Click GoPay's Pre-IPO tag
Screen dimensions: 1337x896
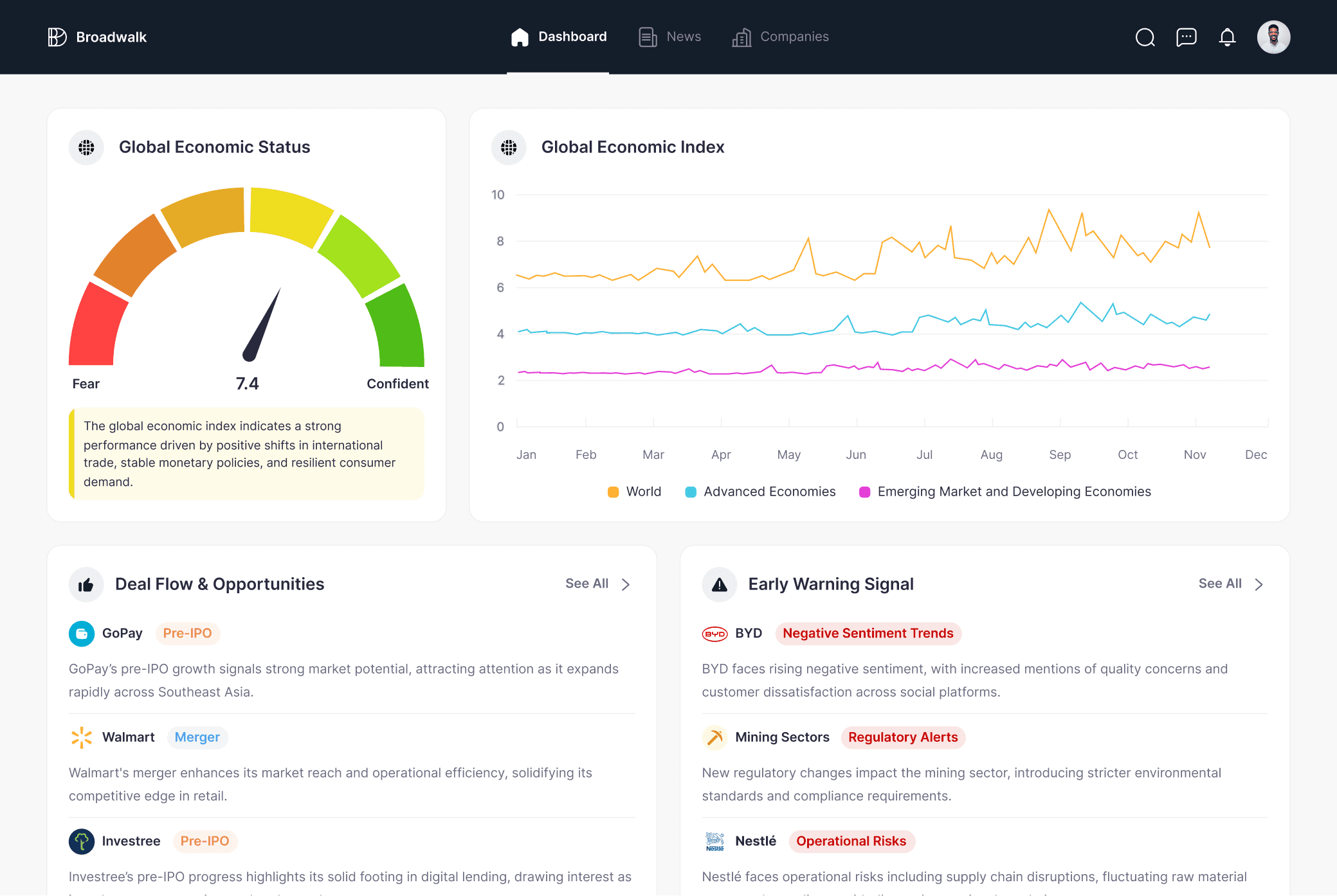[187, 633]
